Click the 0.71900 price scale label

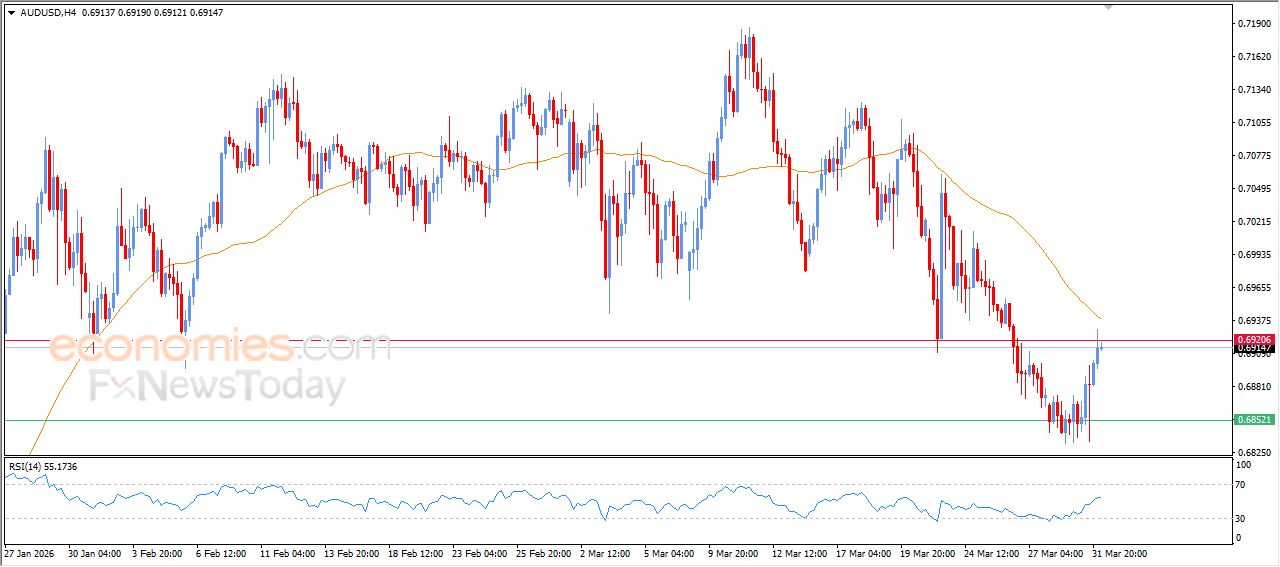(x=1254, y=23)
